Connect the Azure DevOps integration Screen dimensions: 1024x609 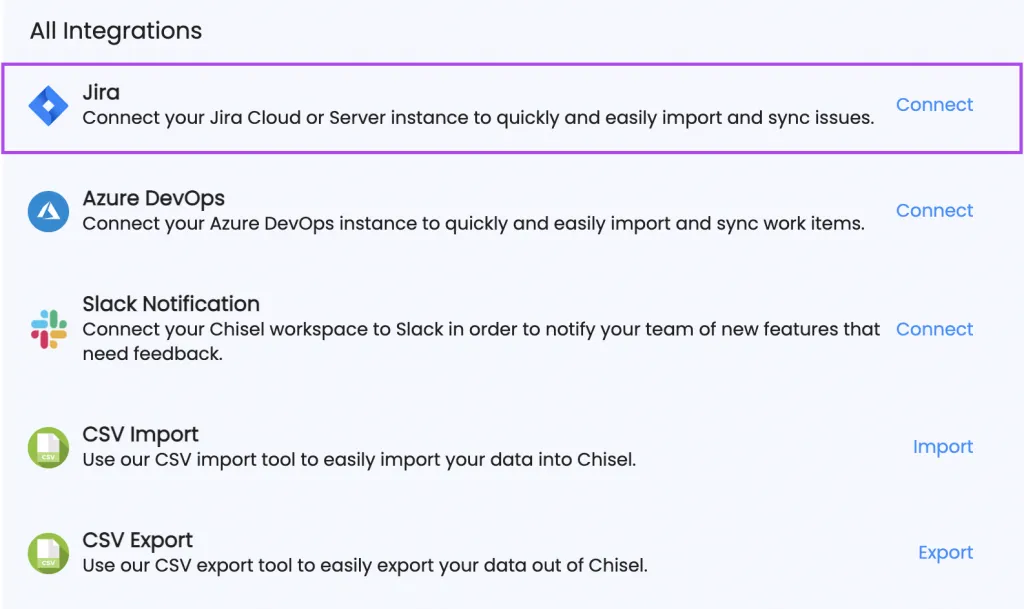coord(934,211)
